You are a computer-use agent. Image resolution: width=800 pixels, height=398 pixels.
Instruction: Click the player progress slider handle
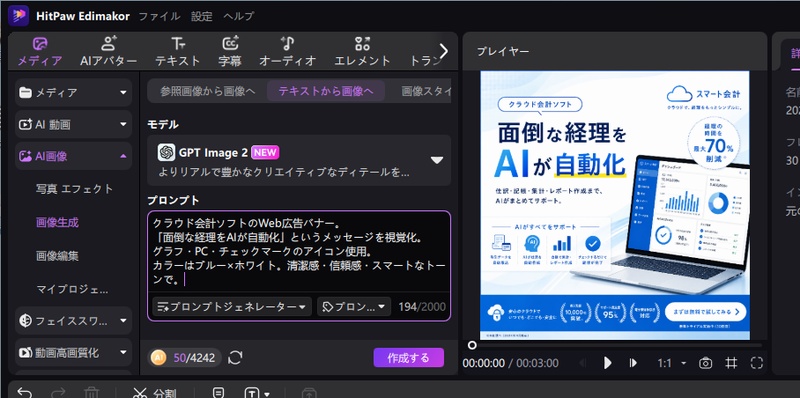[472, 345]
